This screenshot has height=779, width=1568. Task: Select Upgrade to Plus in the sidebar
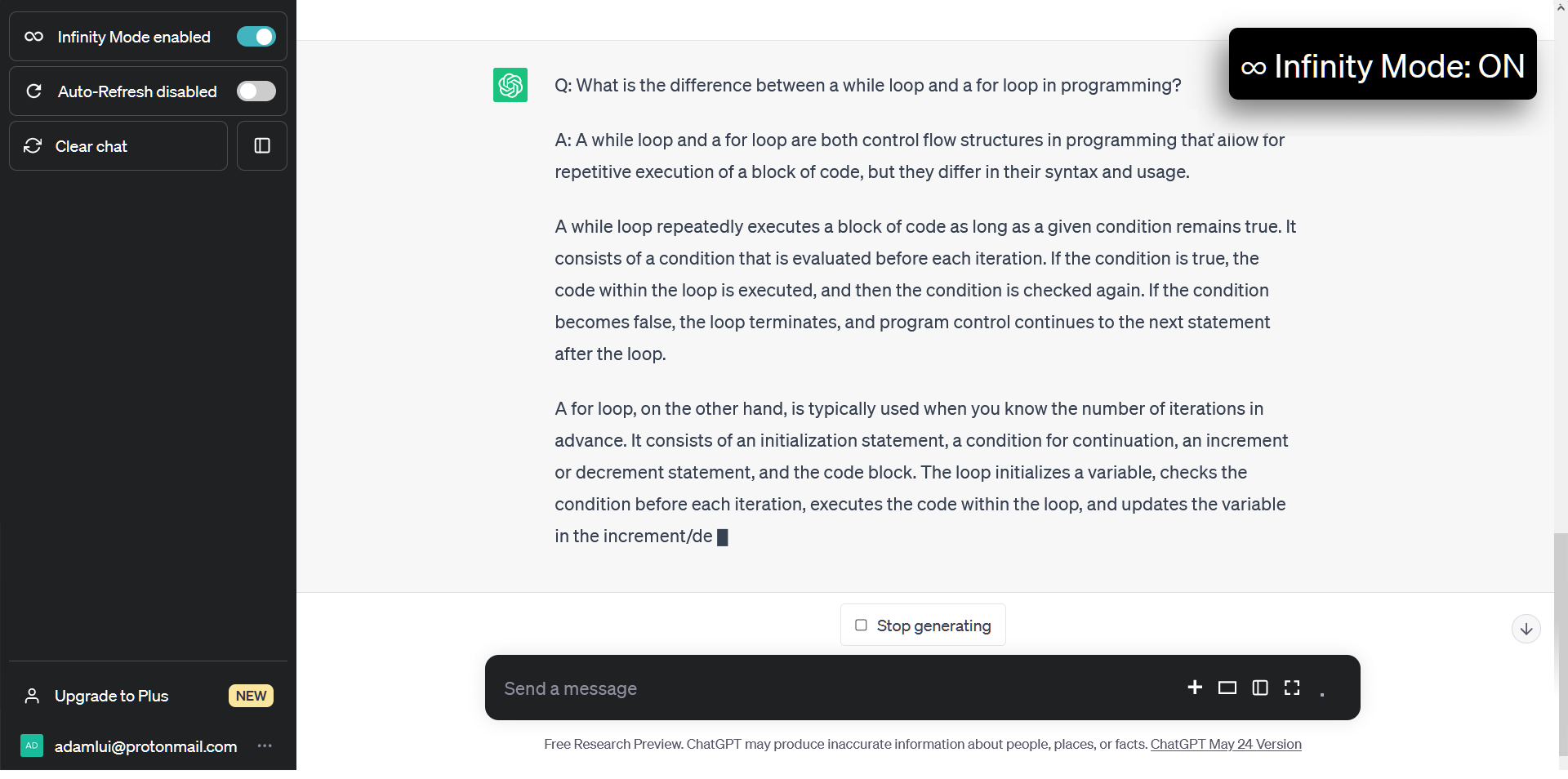pyautogui.click(x=112, y=696)
